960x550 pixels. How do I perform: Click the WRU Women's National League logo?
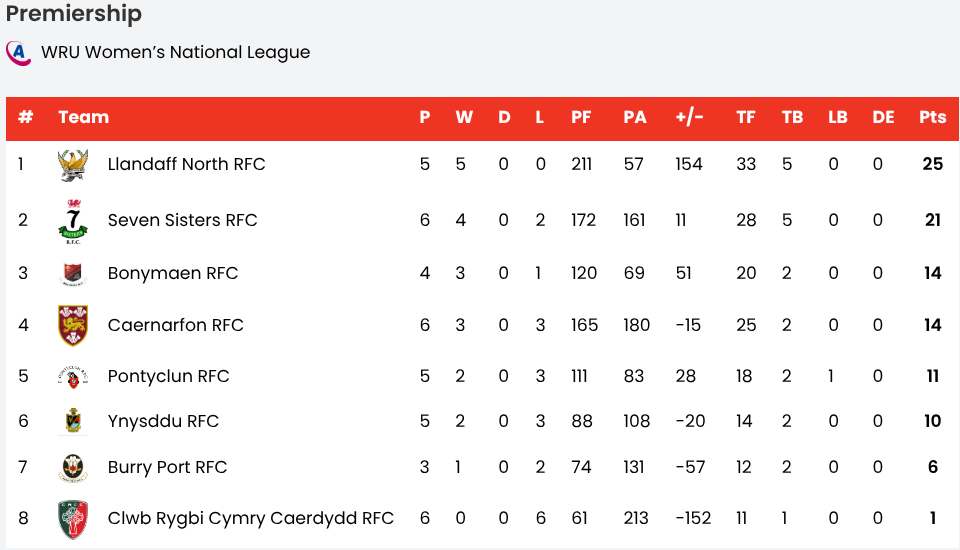tap(18, 52)
